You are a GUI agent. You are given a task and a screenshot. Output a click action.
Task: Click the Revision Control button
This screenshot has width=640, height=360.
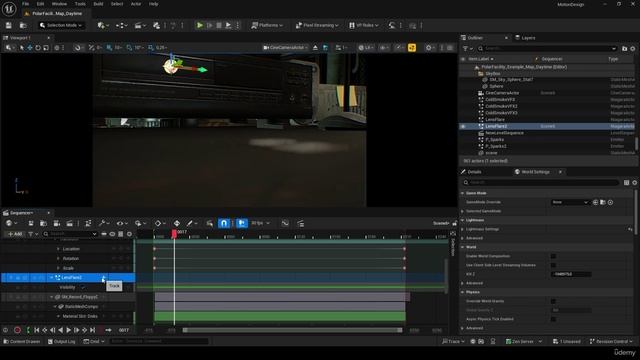coord(611,341)
